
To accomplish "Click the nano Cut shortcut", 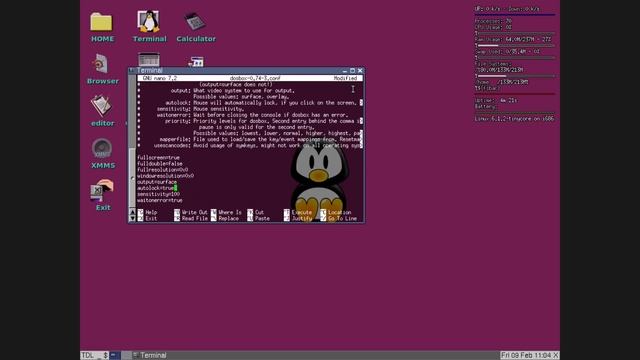I will (256, 212).
